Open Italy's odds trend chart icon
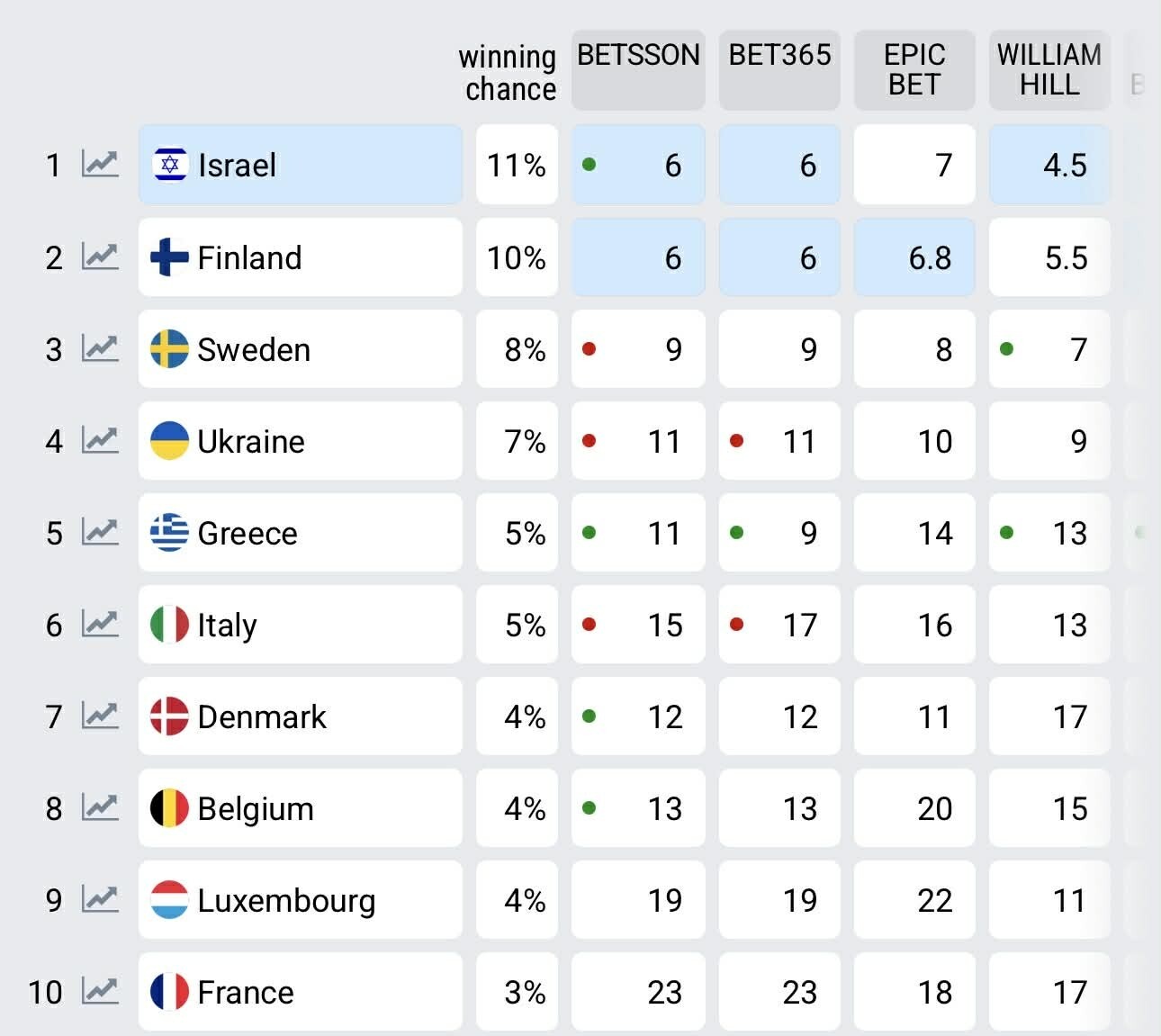1161x1036 pixels. point(100,625)
